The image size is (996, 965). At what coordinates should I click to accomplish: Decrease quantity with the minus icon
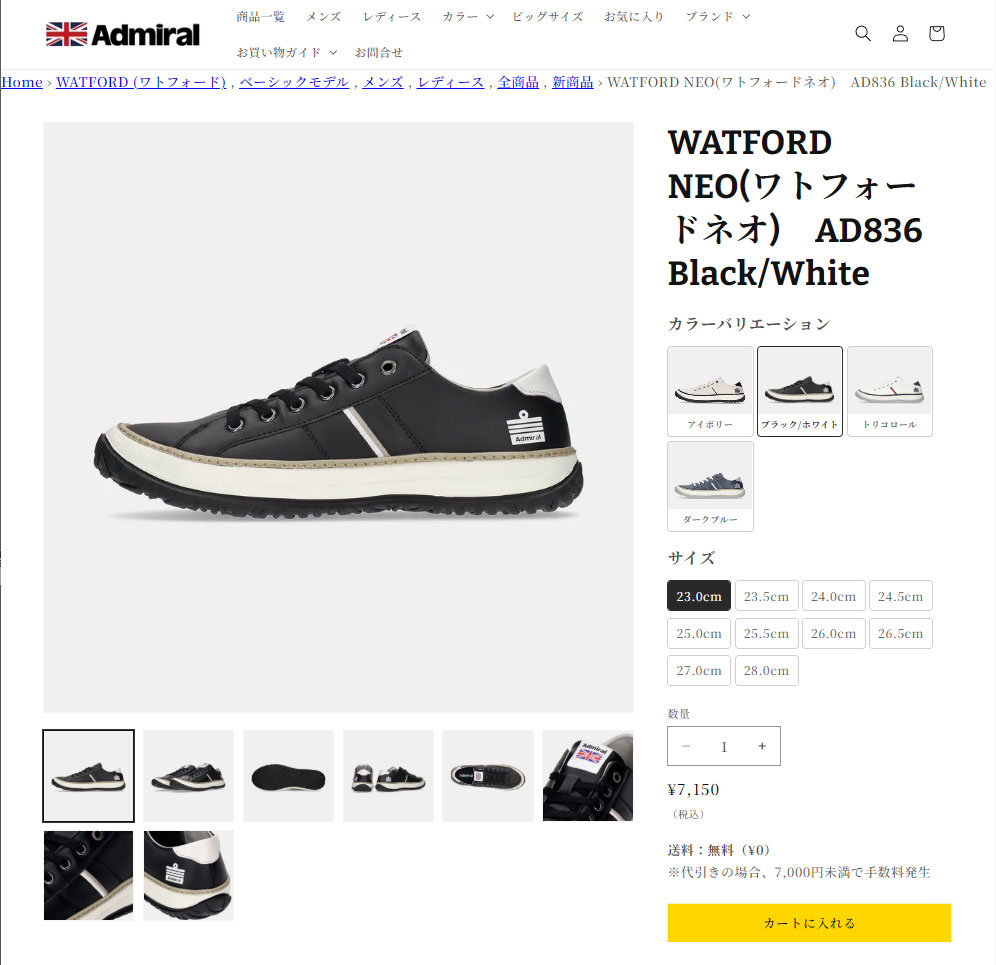tap(686, 746)
